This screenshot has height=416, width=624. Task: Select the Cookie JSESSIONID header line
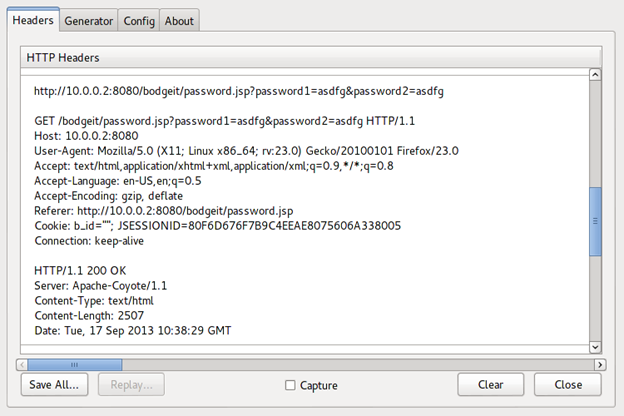(217, 227)
